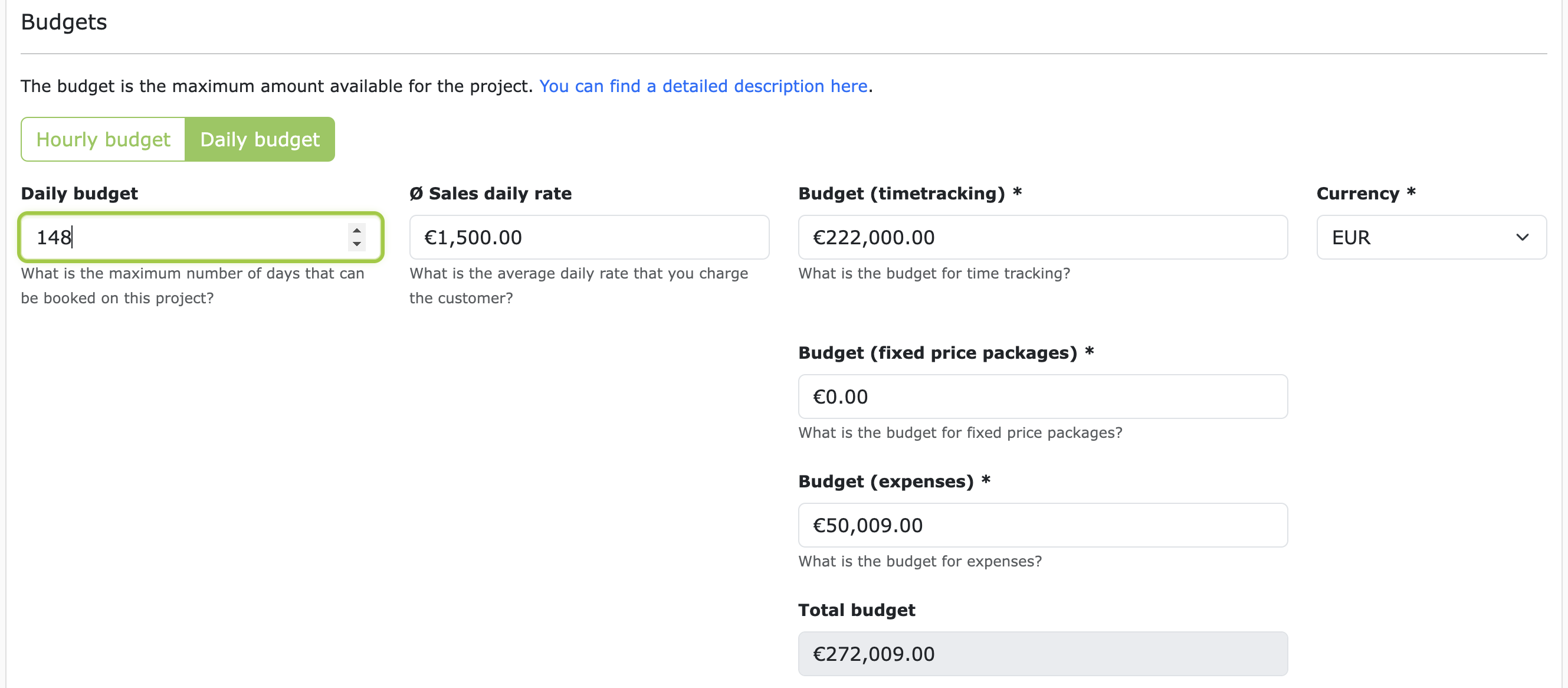Click the expenses budget helper text
The height and width of the screenshot is (688, 1568).
920,561
